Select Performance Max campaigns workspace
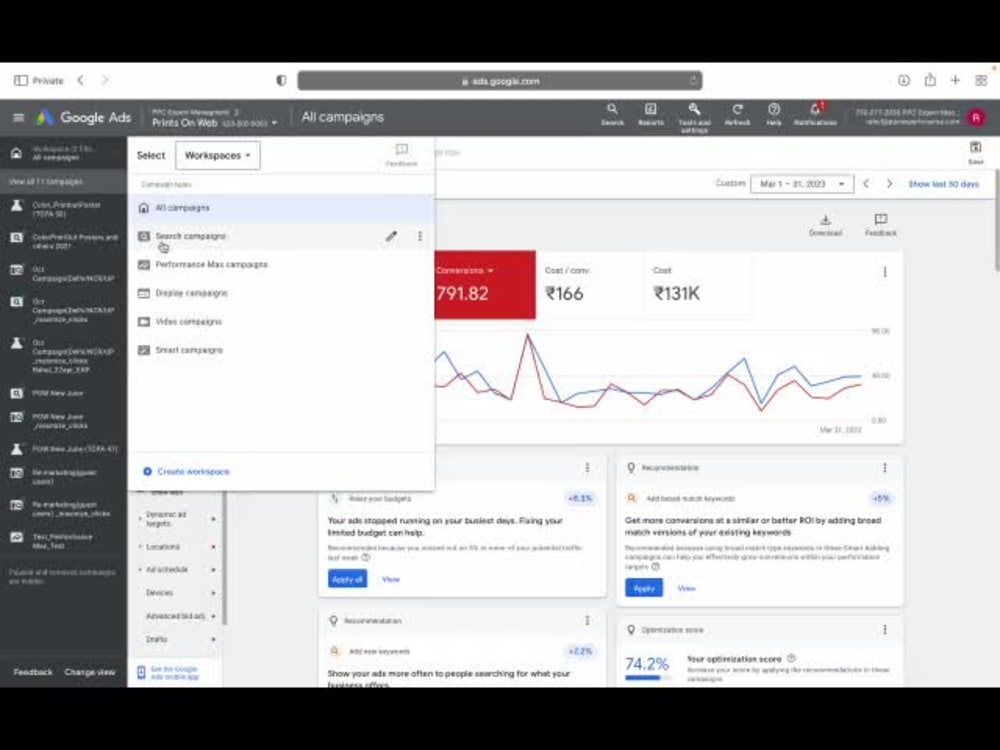The height and width of the screenshot is (750, 1000). pos(281,265)
